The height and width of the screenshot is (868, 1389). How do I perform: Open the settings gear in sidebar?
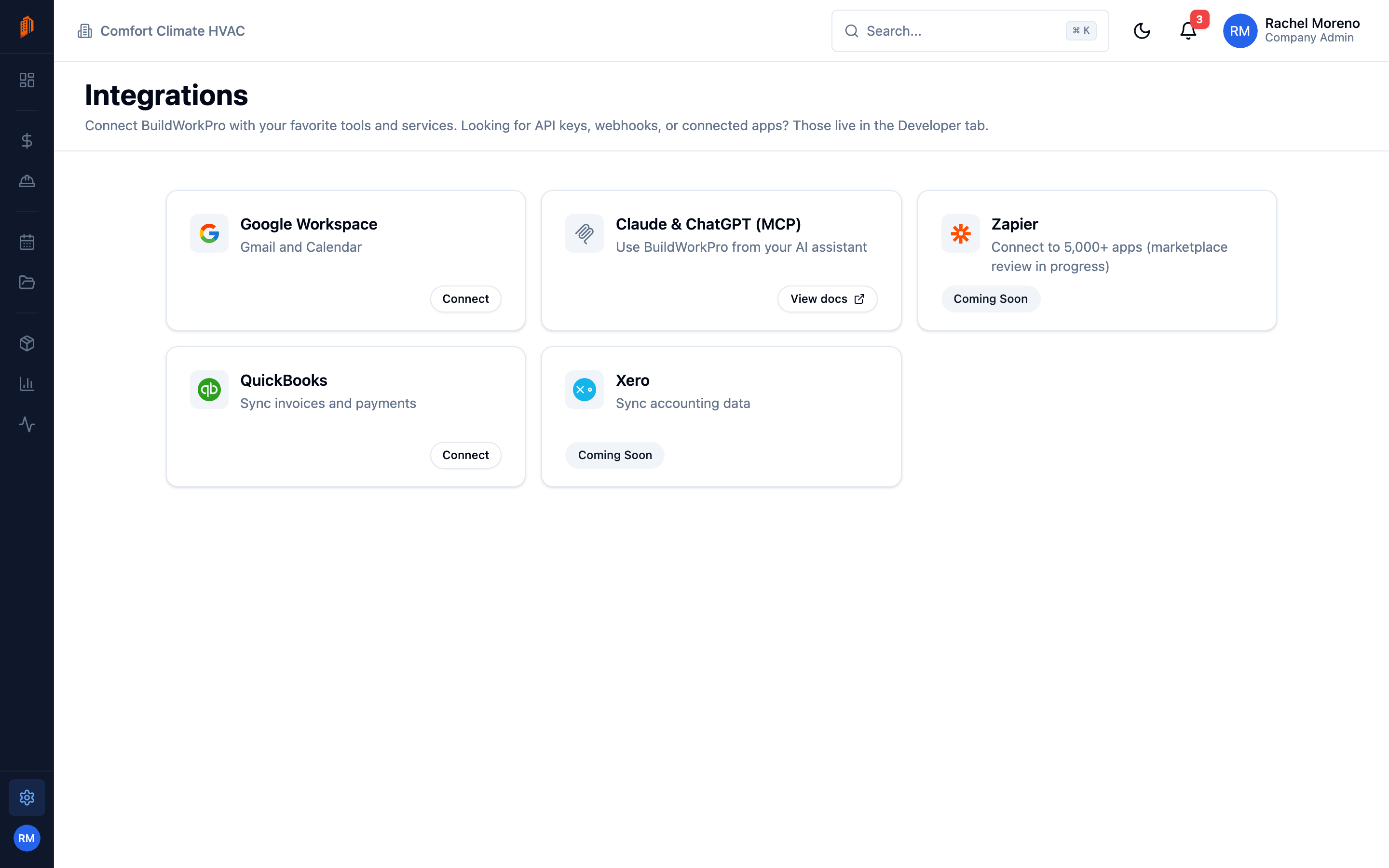pyautogui.click(x=27, y=798)
